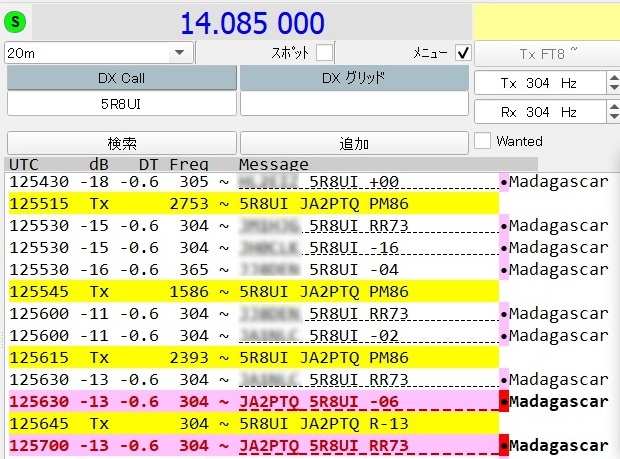620x459 pixels.
Task: Uncheck the メニュー checkbox
Action: click(462, 52)
